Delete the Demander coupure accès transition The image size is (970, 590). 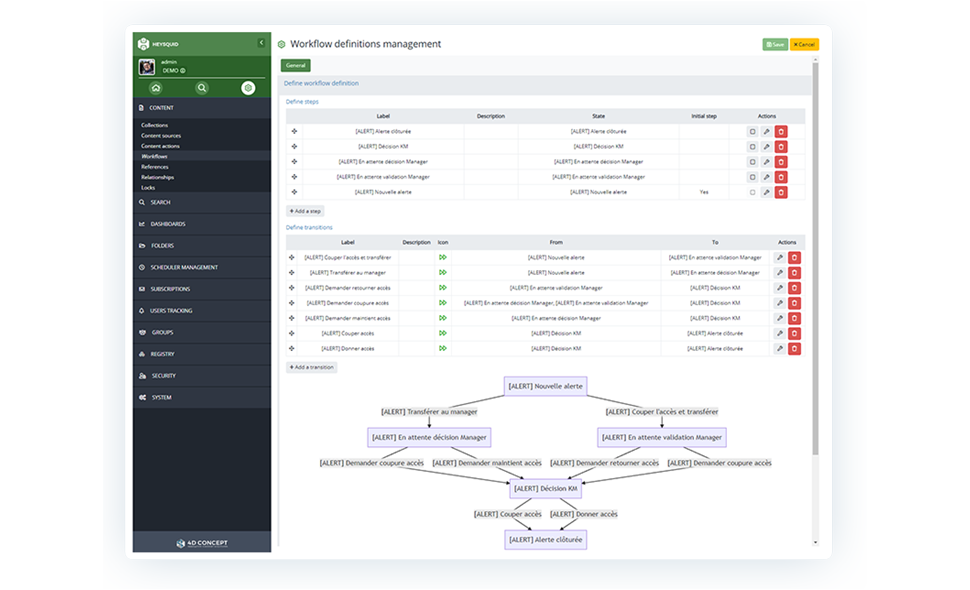[x=795, y=303]
